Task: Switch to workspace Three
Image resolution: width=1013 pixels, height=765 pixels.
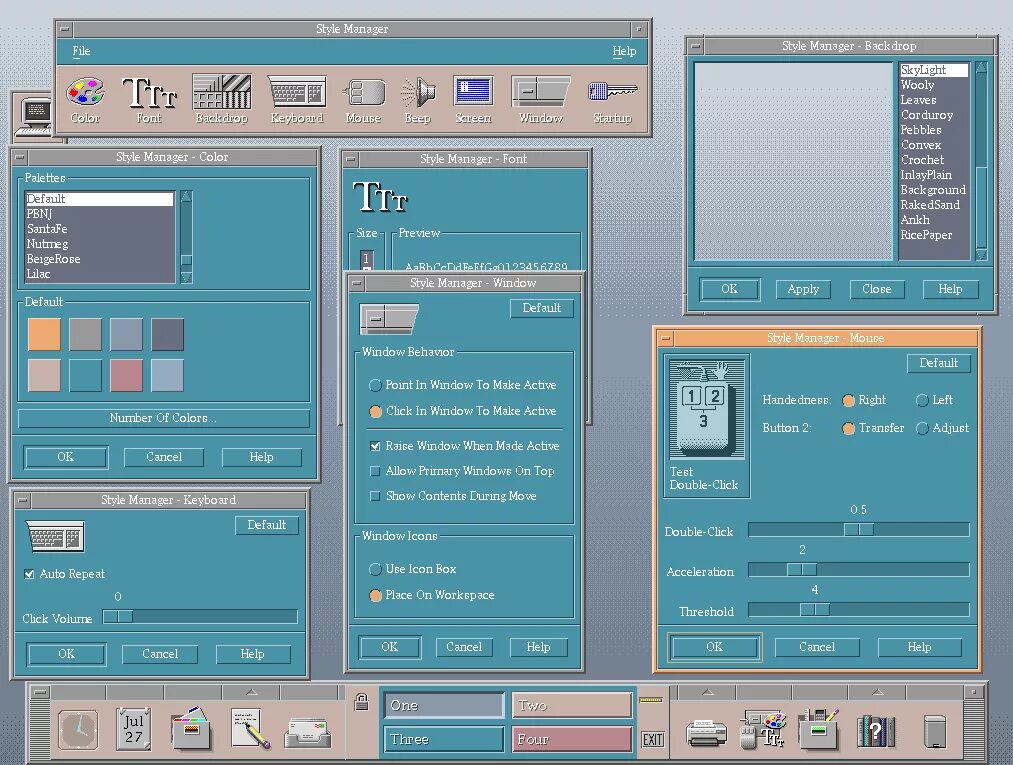Action: pyautogui.click(x=442, y=739)
